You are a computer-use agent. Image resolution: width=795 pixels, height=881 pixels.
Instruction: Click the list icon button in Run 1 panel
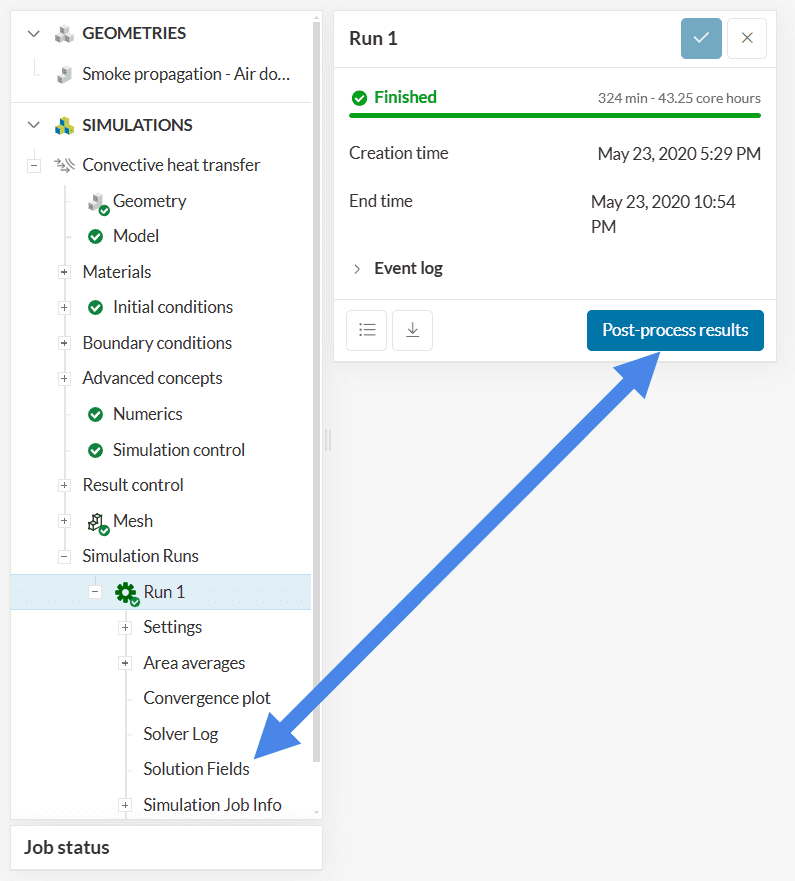click(366, 330)
